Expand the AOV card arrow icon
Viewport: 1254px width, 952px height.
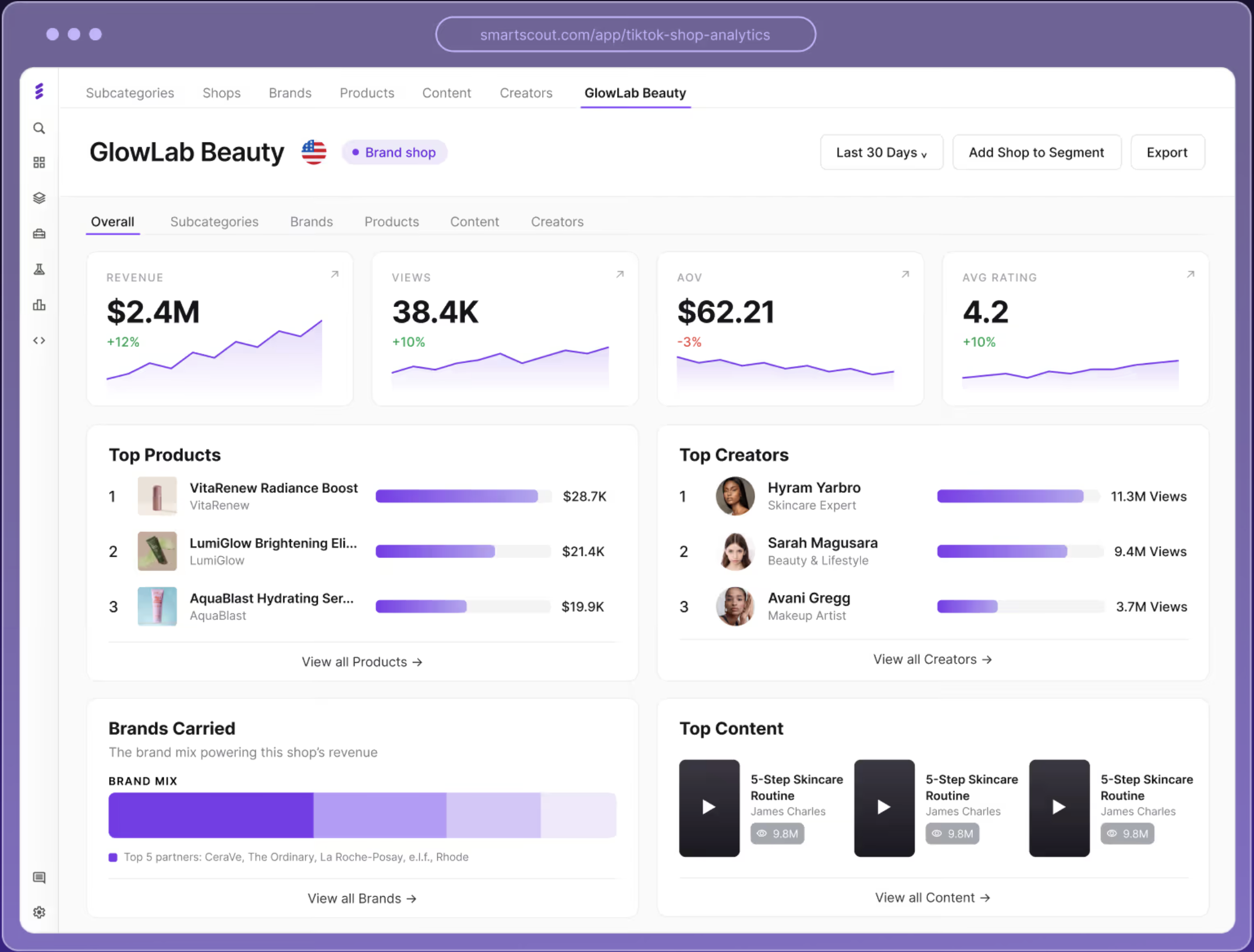coord(905,274)
